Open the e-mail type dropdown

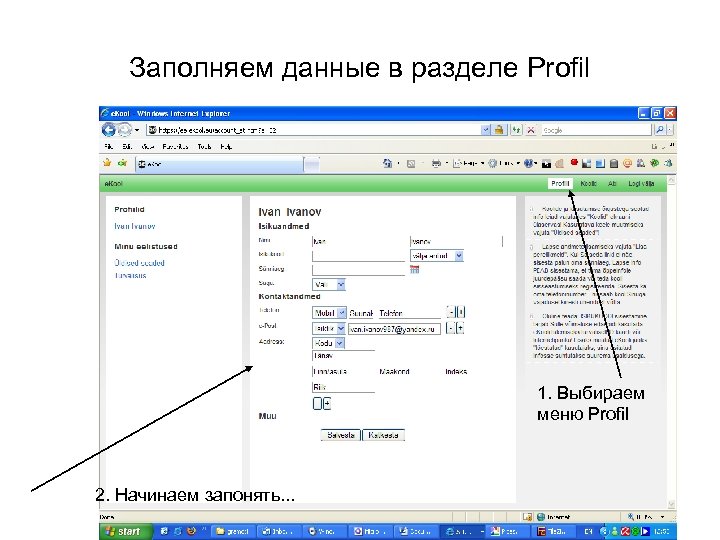pyautogui.click(x=328, y=329)
